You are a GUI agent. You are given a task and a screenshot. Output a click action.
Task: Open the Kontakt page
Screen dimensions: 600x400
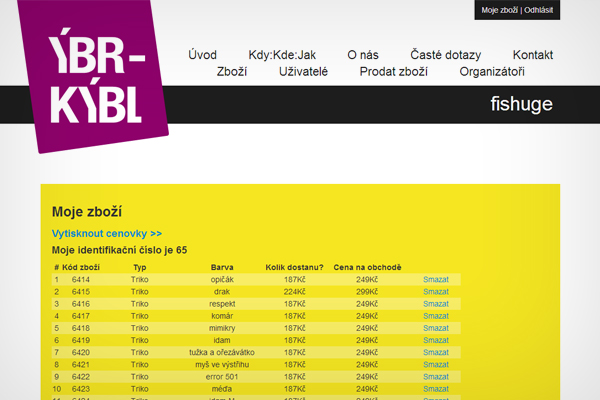[x=532, y=55]
